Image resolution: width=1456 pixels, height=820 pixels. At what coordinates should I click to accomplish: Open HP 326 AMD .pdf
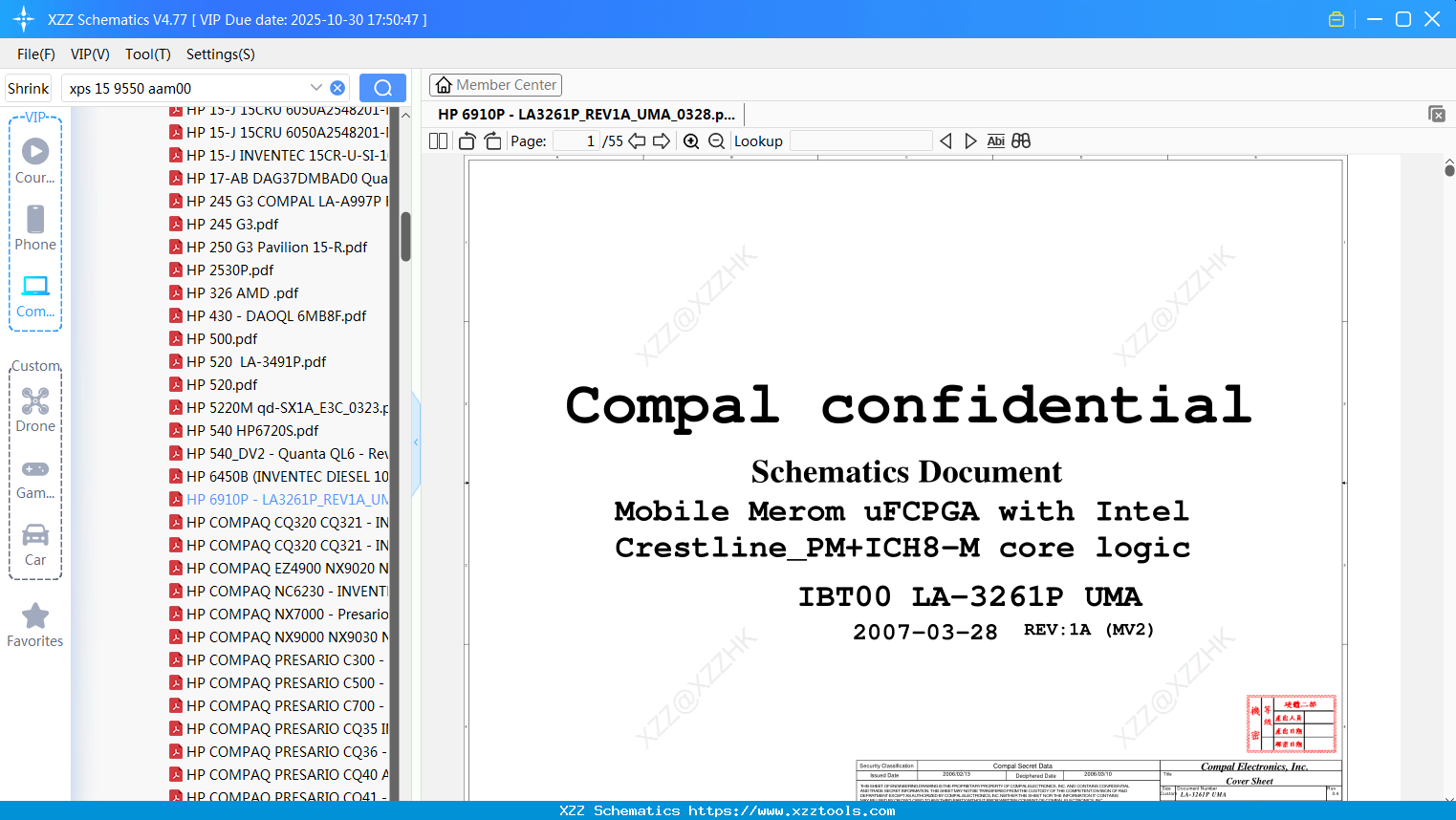pyautogui.click(x=233, y=292)
